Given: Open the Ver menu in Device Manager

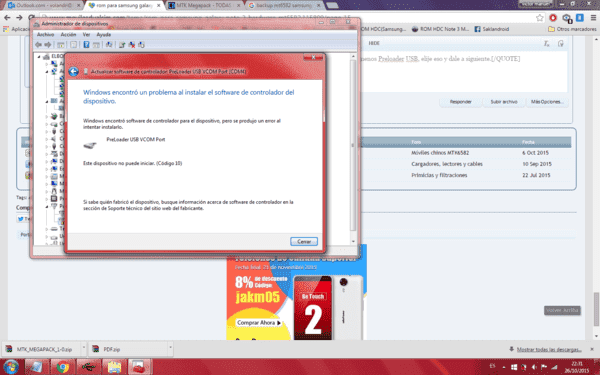Looking at the screenshot, I should tap(86, 34).
